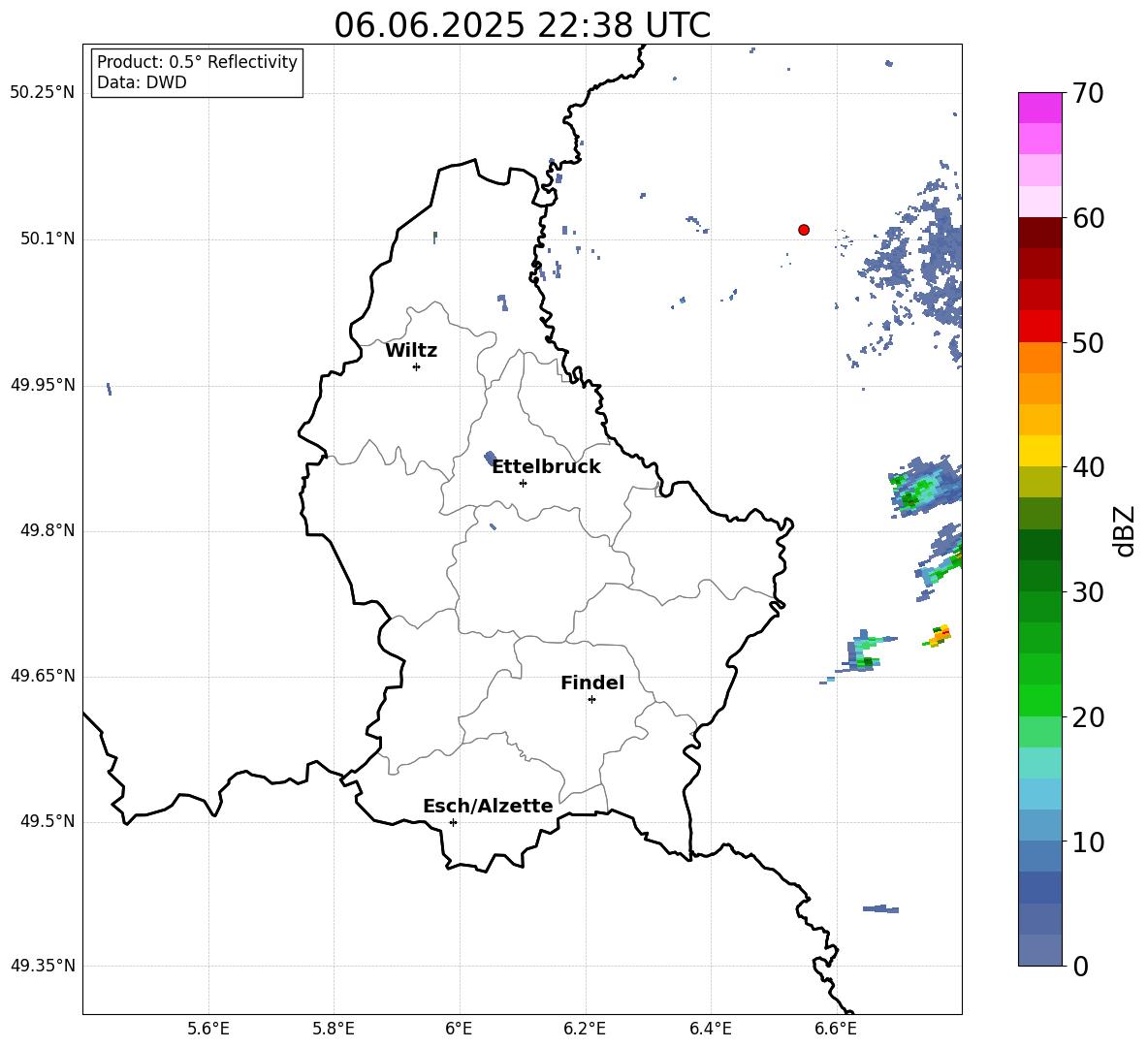This screenshot has height=1048, width=1148.
Task: Click the timestamp title 06.06.2025 22:38 UTC
Action: tap(522, 25)
